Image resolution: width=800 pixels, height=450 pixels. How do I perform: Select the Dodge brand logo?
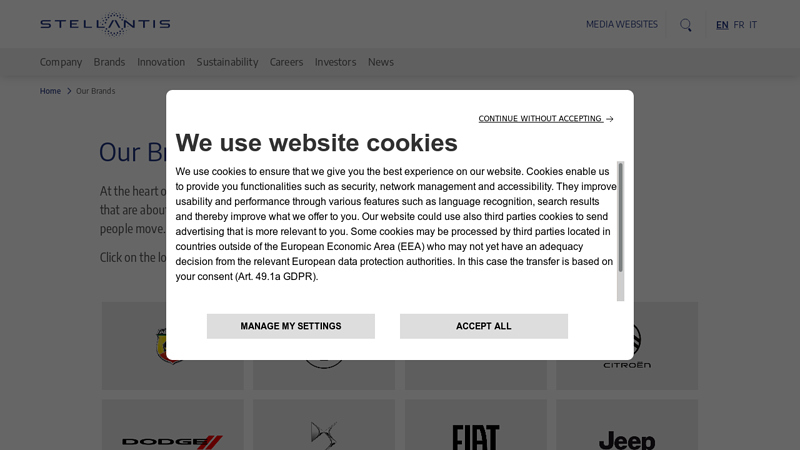pyautogui.click(x=172, y=442)
